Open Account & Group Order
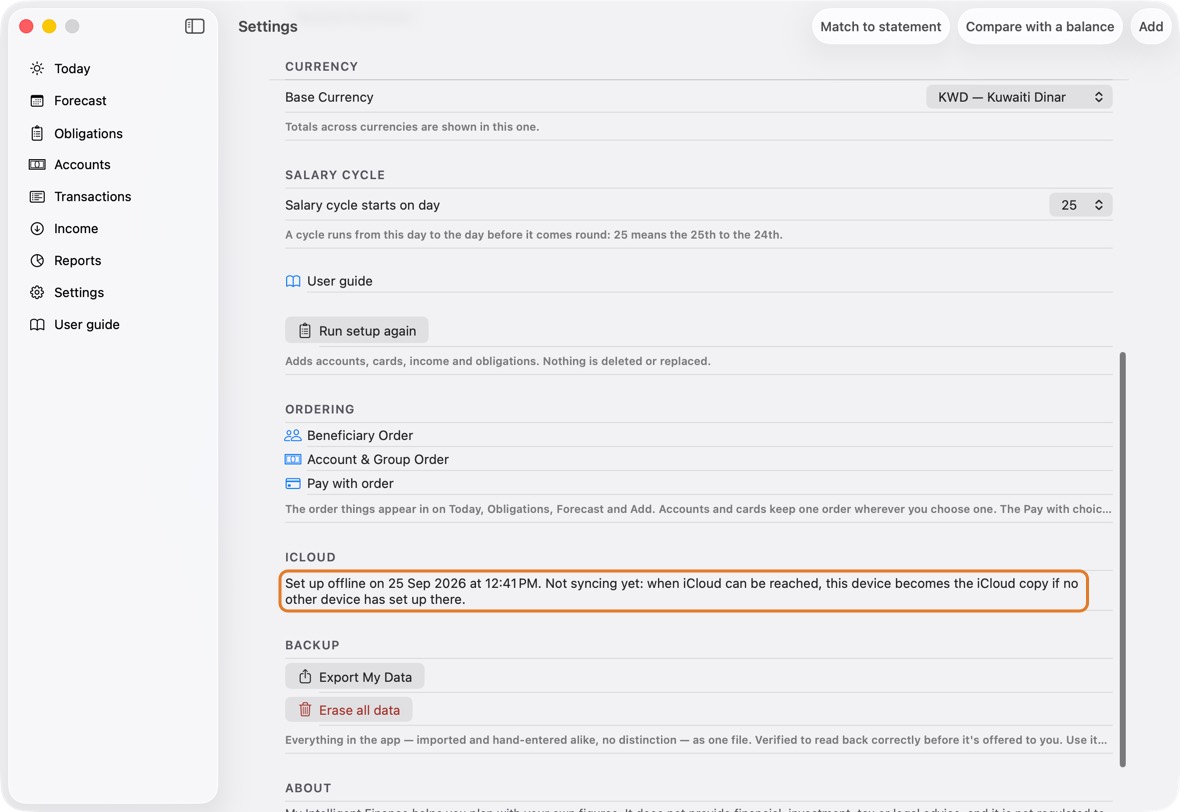 tap(378, 459)
